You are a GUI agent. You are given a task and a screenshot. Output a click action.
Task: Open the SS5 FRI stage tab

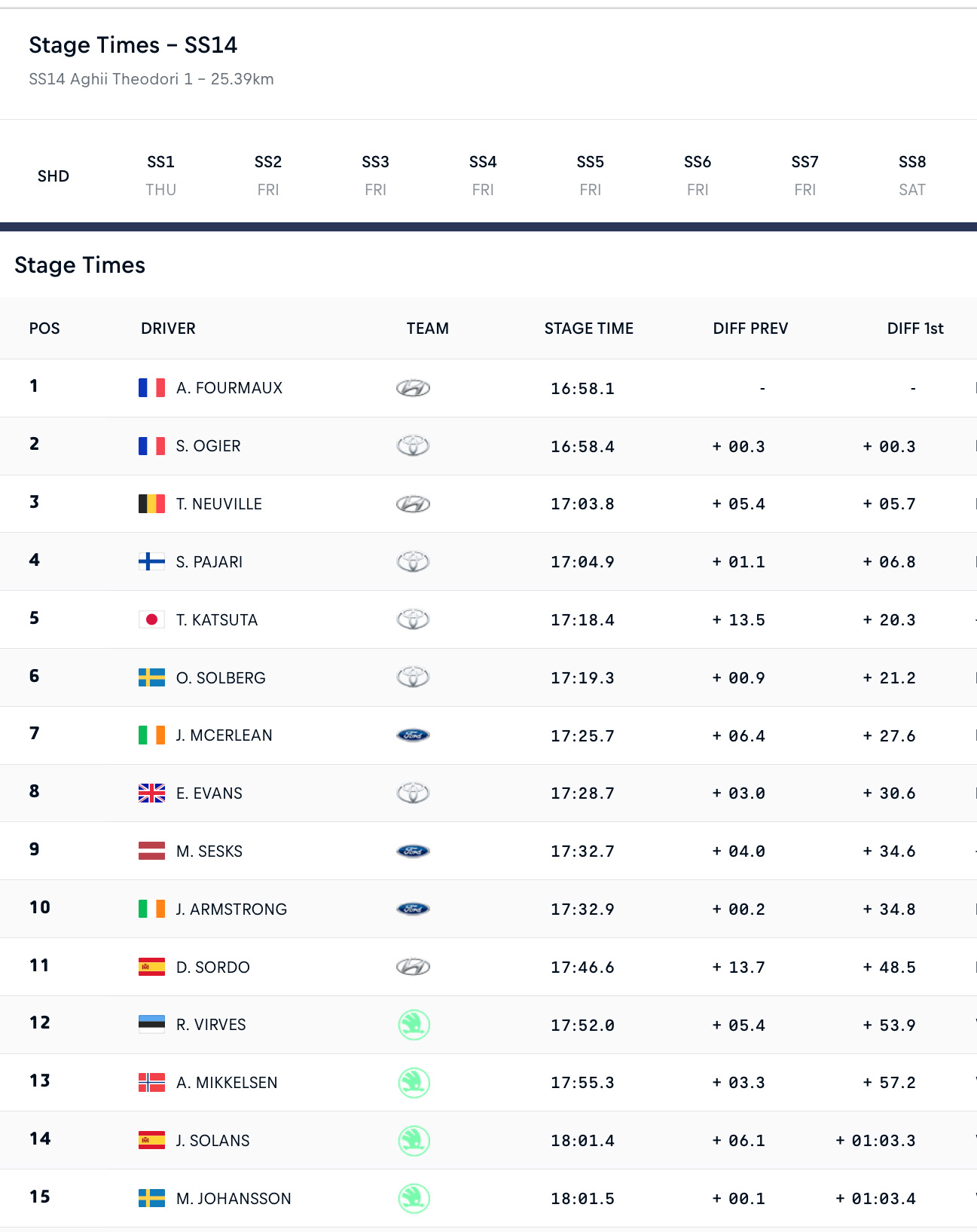pyautogui.click(x=591, y=176)
